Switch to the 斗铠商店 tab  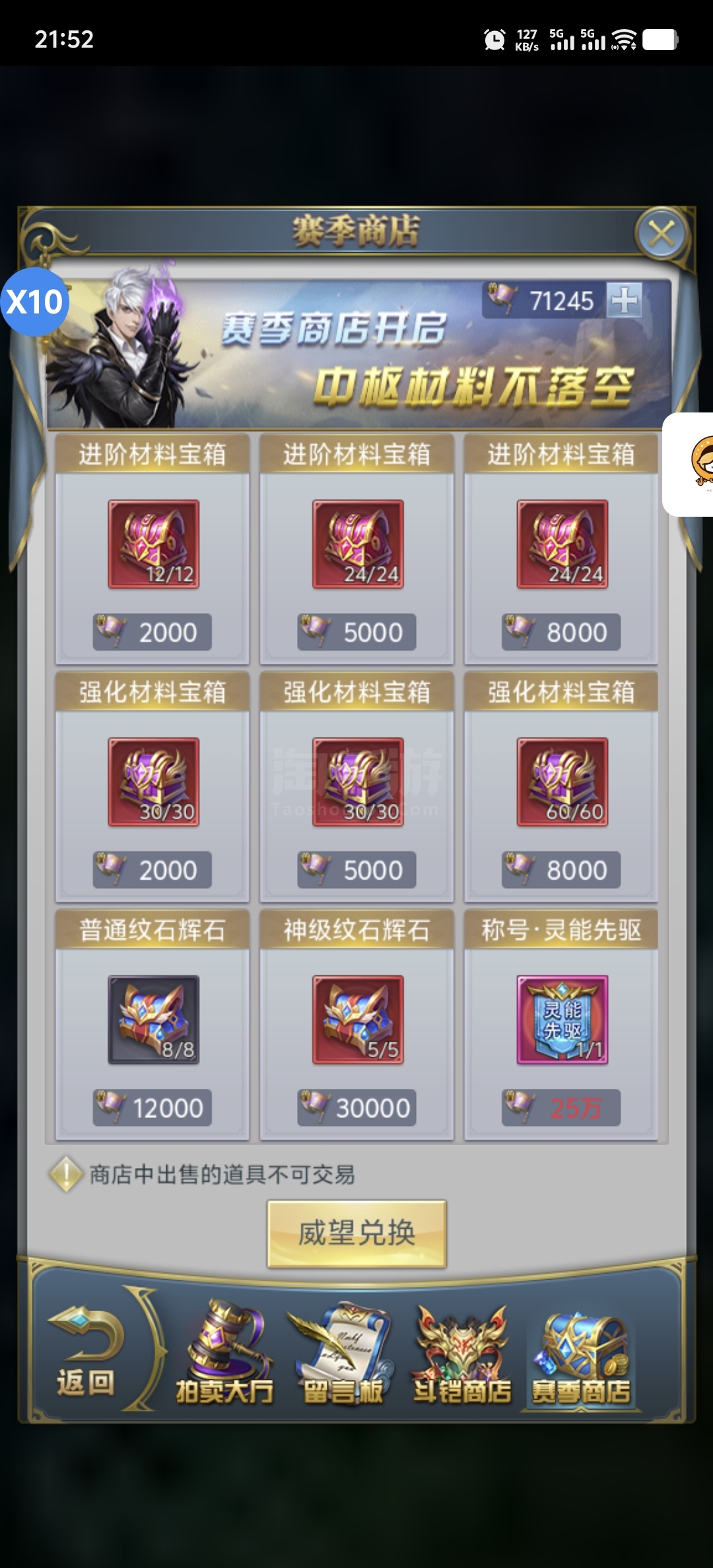click(462, 1353)
